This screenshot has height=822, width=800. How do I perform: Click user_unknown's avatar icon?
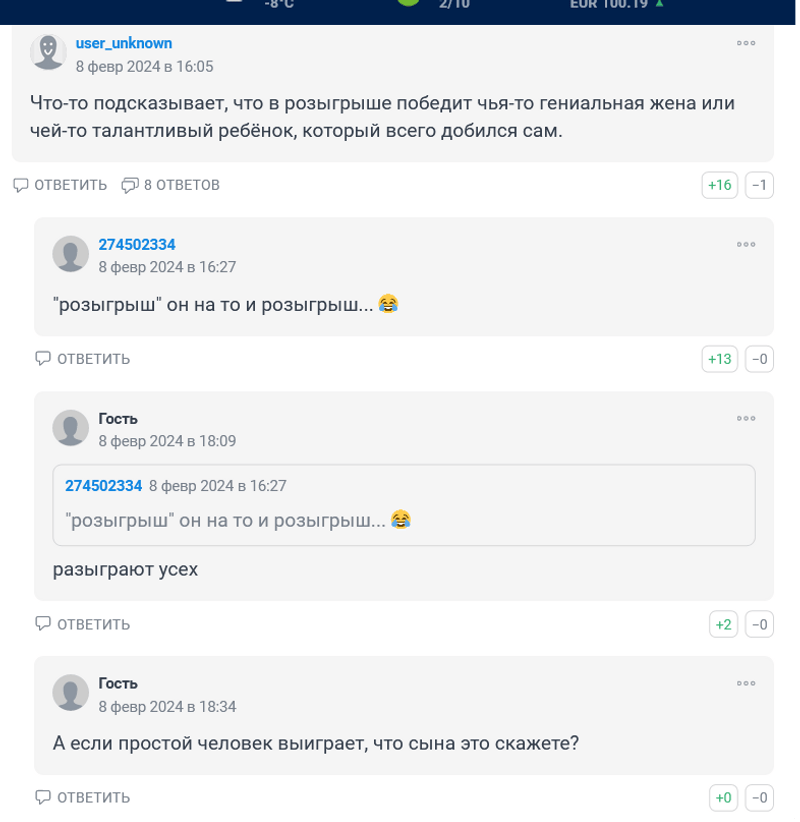pyautogui.click(x=48, y=52)
